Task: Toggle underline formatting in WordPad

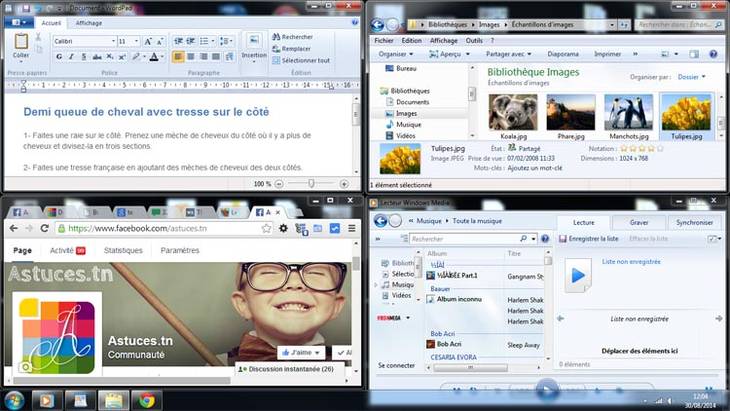Action: click(84, 57)
